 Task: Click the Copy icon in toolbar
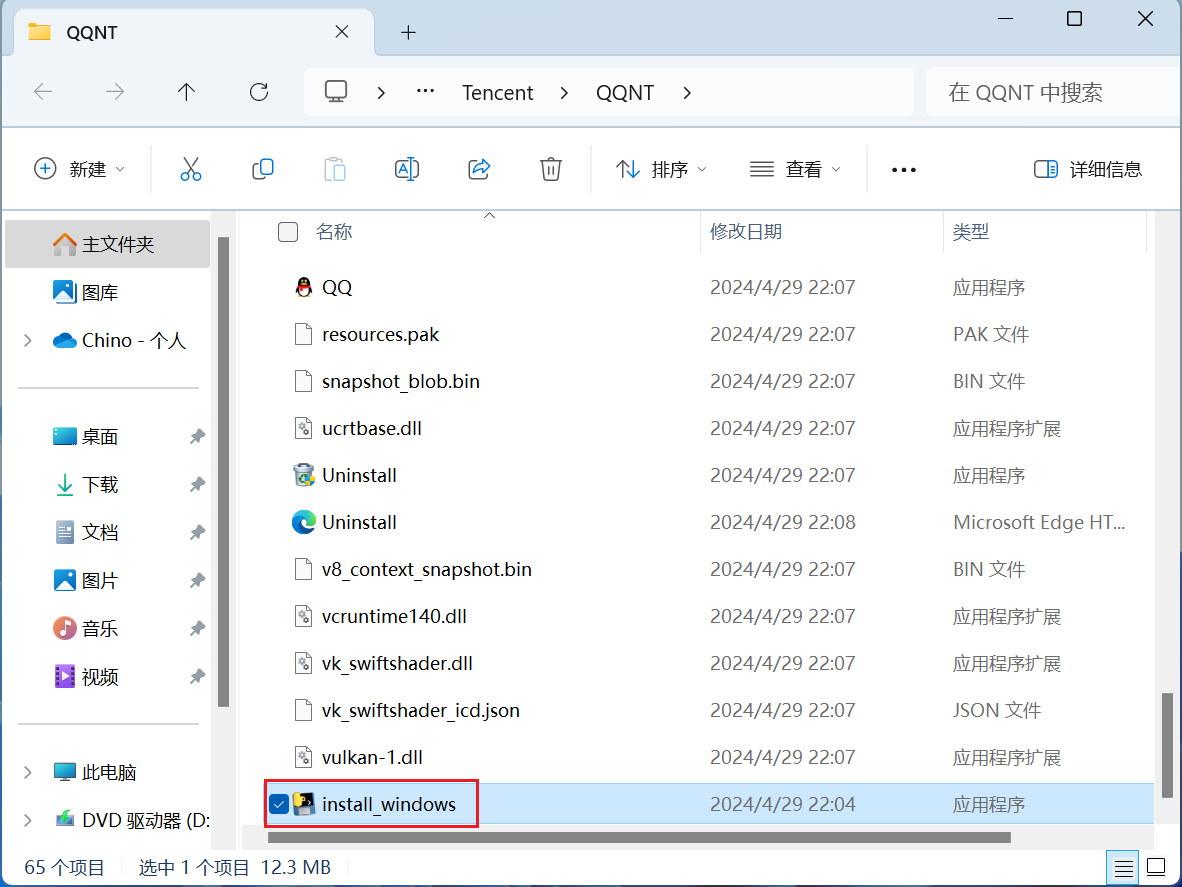pyautogui.click(x=262, y=169)
